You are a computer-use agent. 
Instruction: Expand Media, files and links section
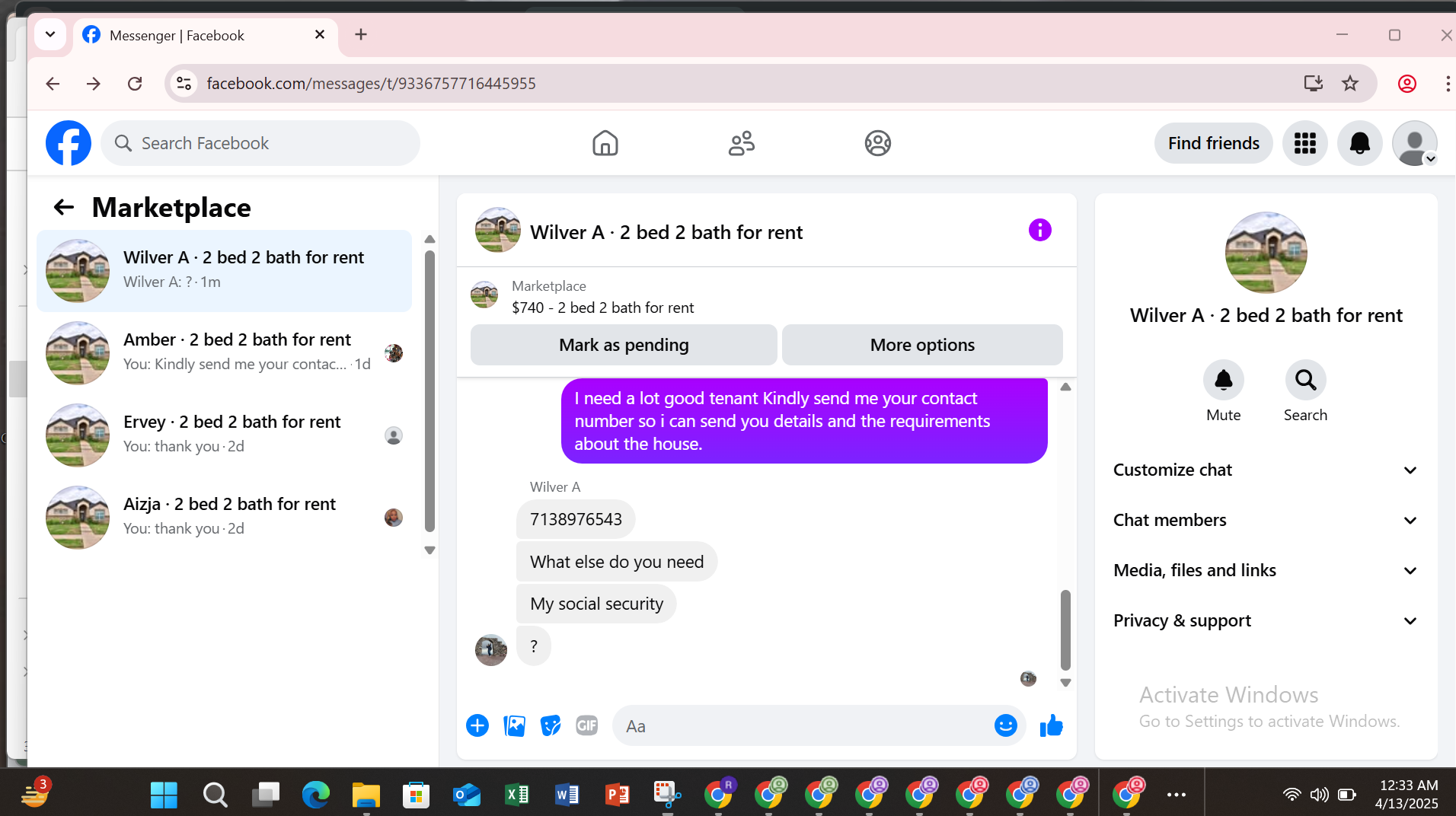[x=1265, y=570]
